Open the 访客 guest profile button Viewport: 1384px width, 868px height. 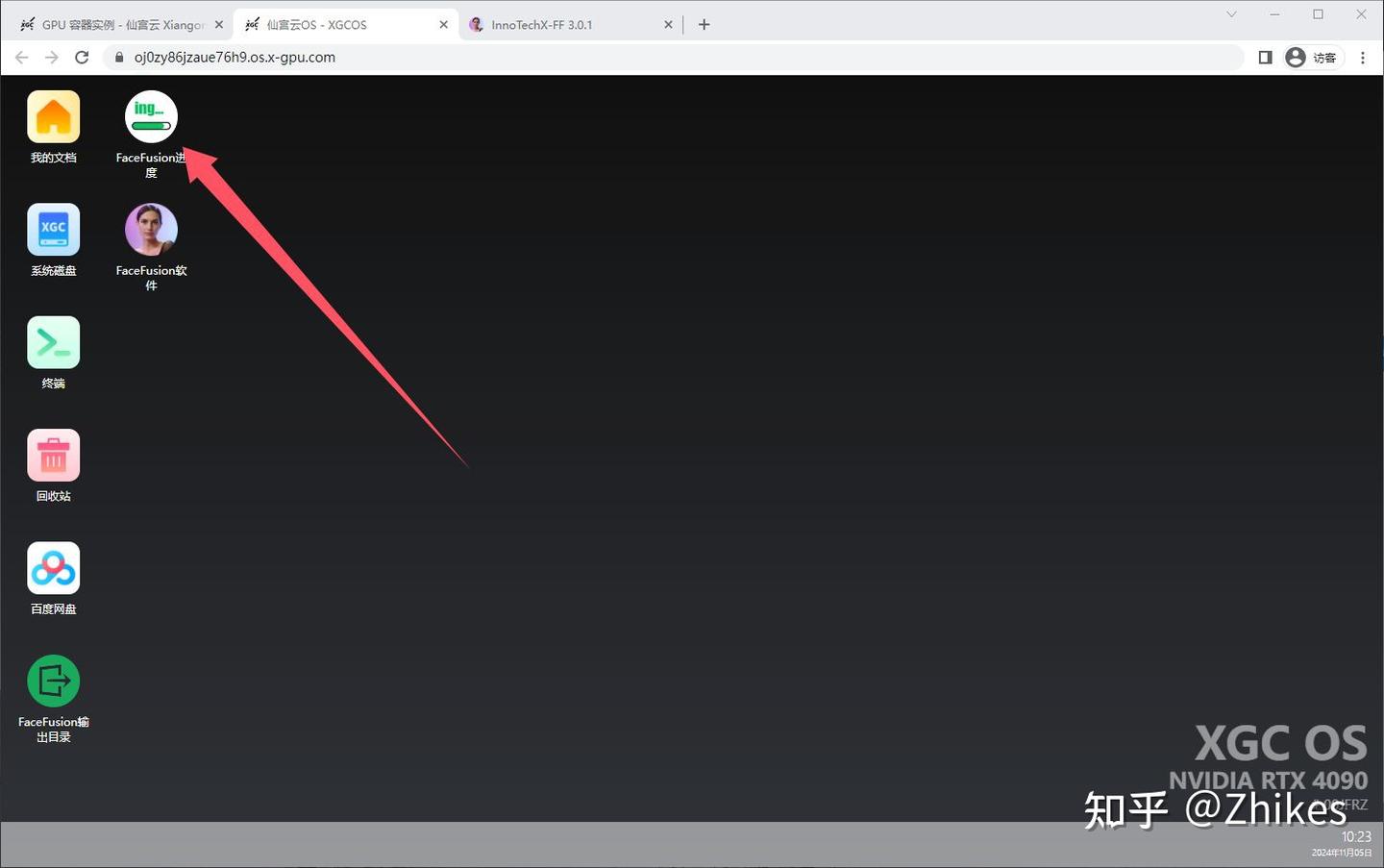(1312, 58)
